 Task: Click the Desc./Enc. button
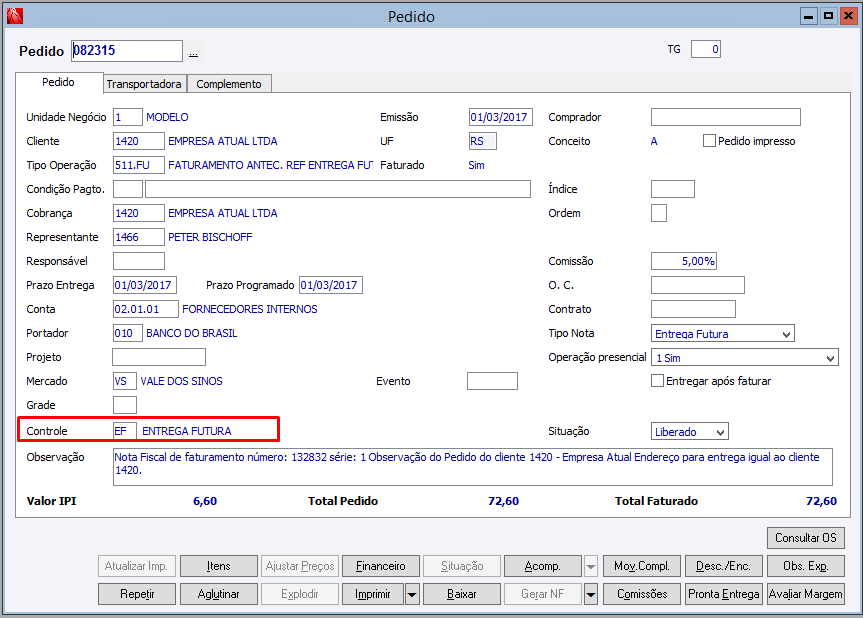723,566
